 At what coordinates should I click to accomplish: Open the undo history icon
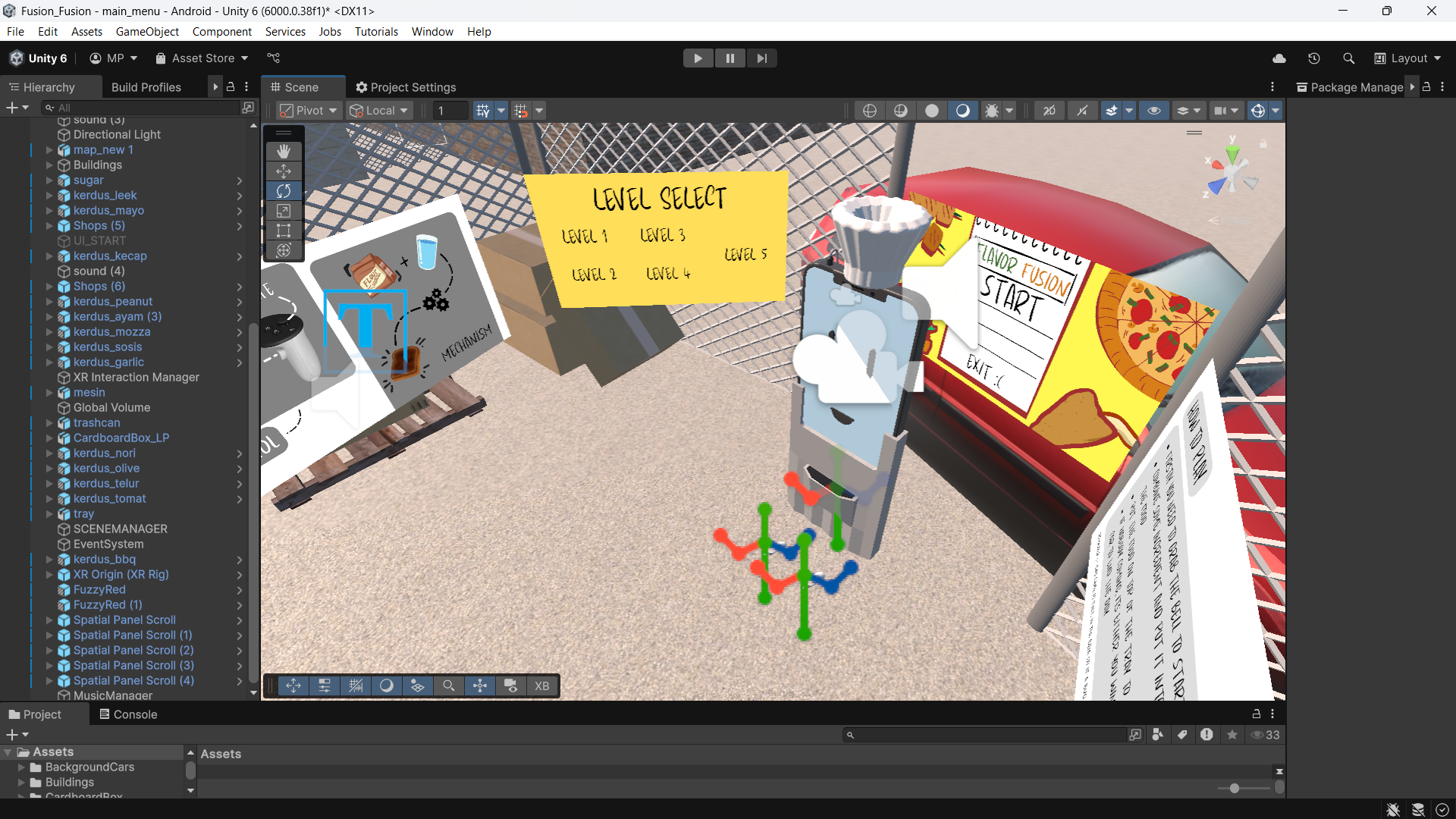tap(1314, 58)
